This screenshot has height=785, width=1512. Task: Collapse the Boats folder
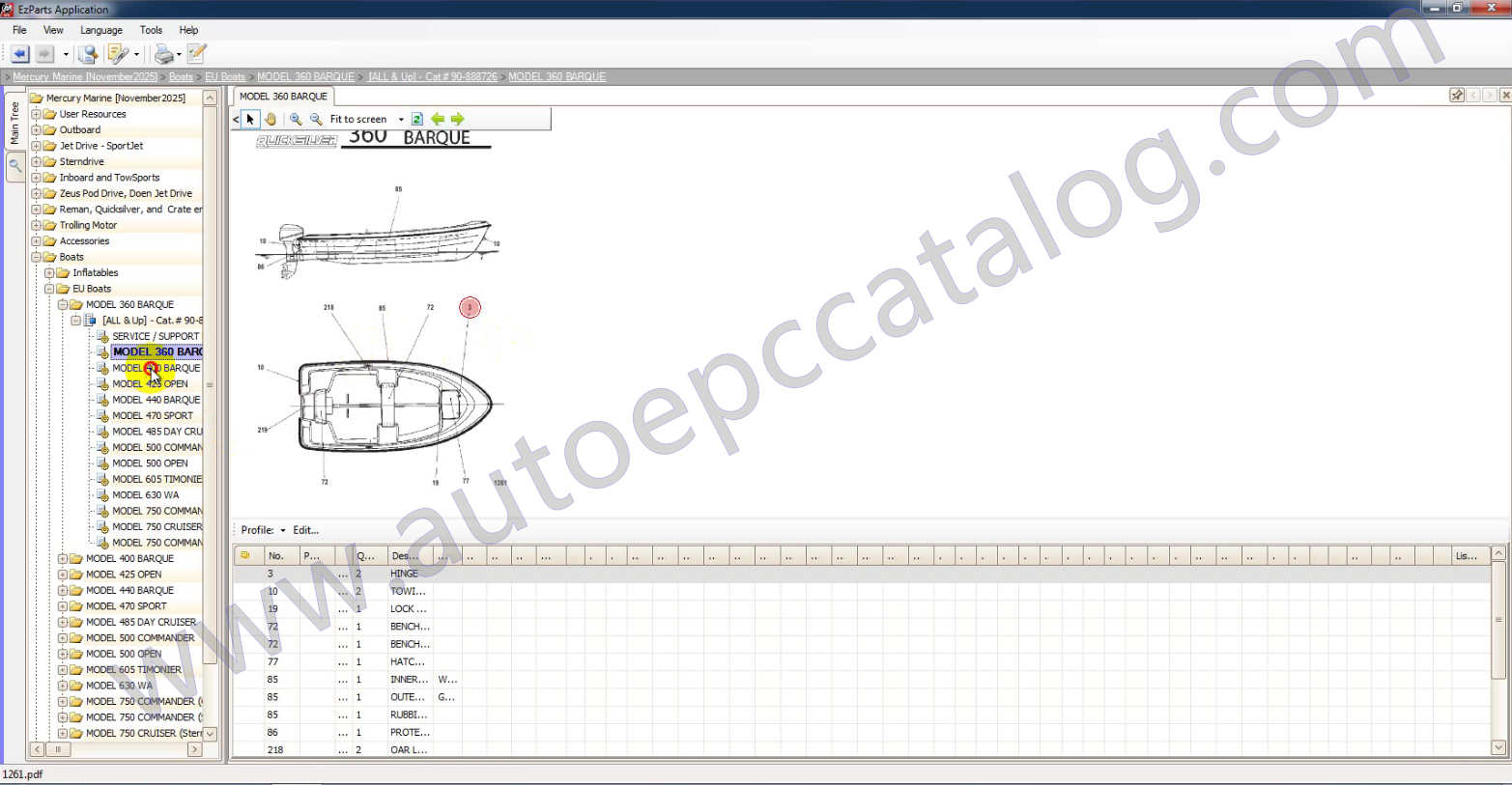pos(36,257)
